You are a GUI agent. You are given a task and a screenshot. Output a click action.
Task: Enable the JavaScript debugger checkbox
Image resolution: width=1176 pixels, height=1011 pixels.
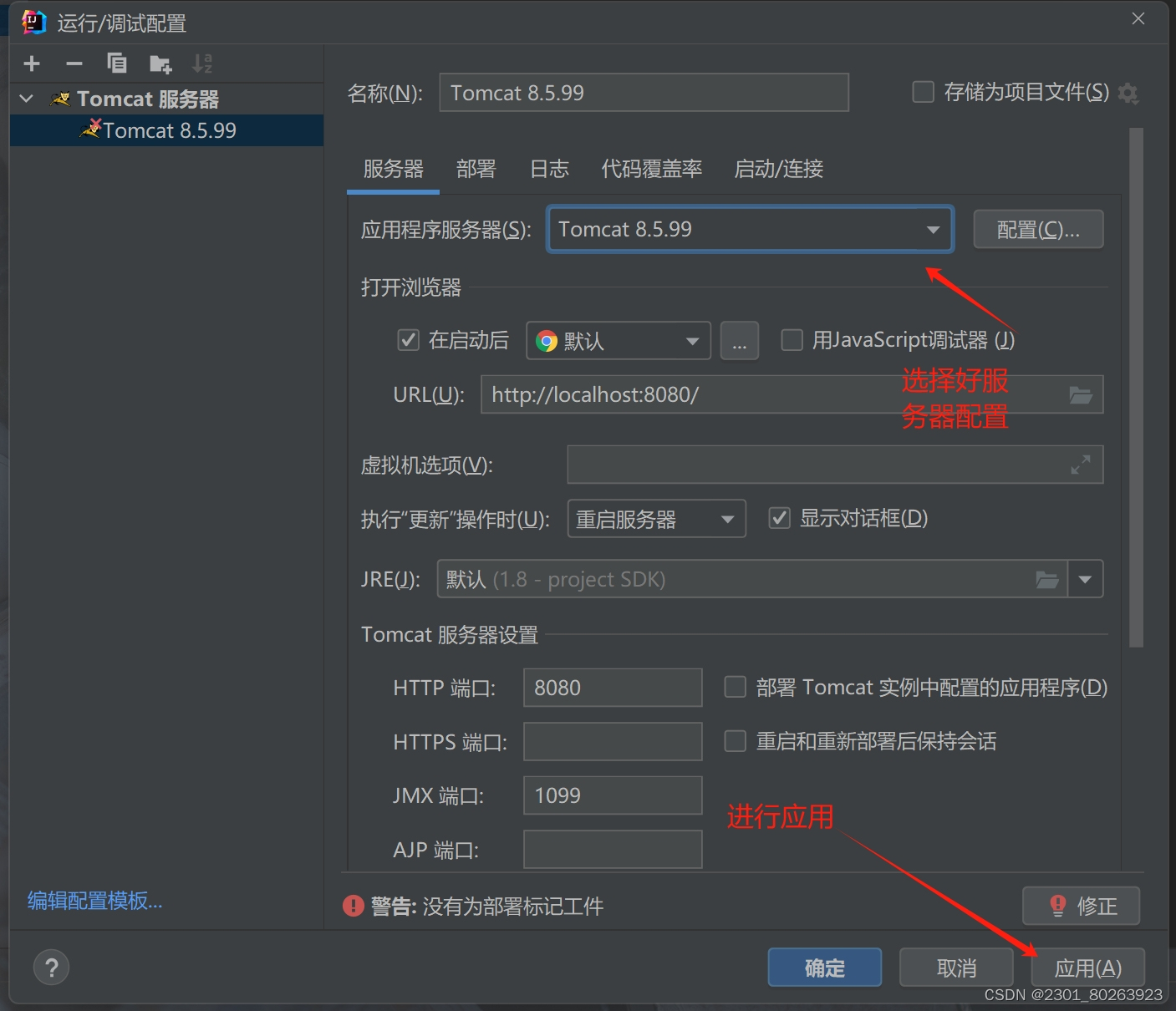(792, 340)
